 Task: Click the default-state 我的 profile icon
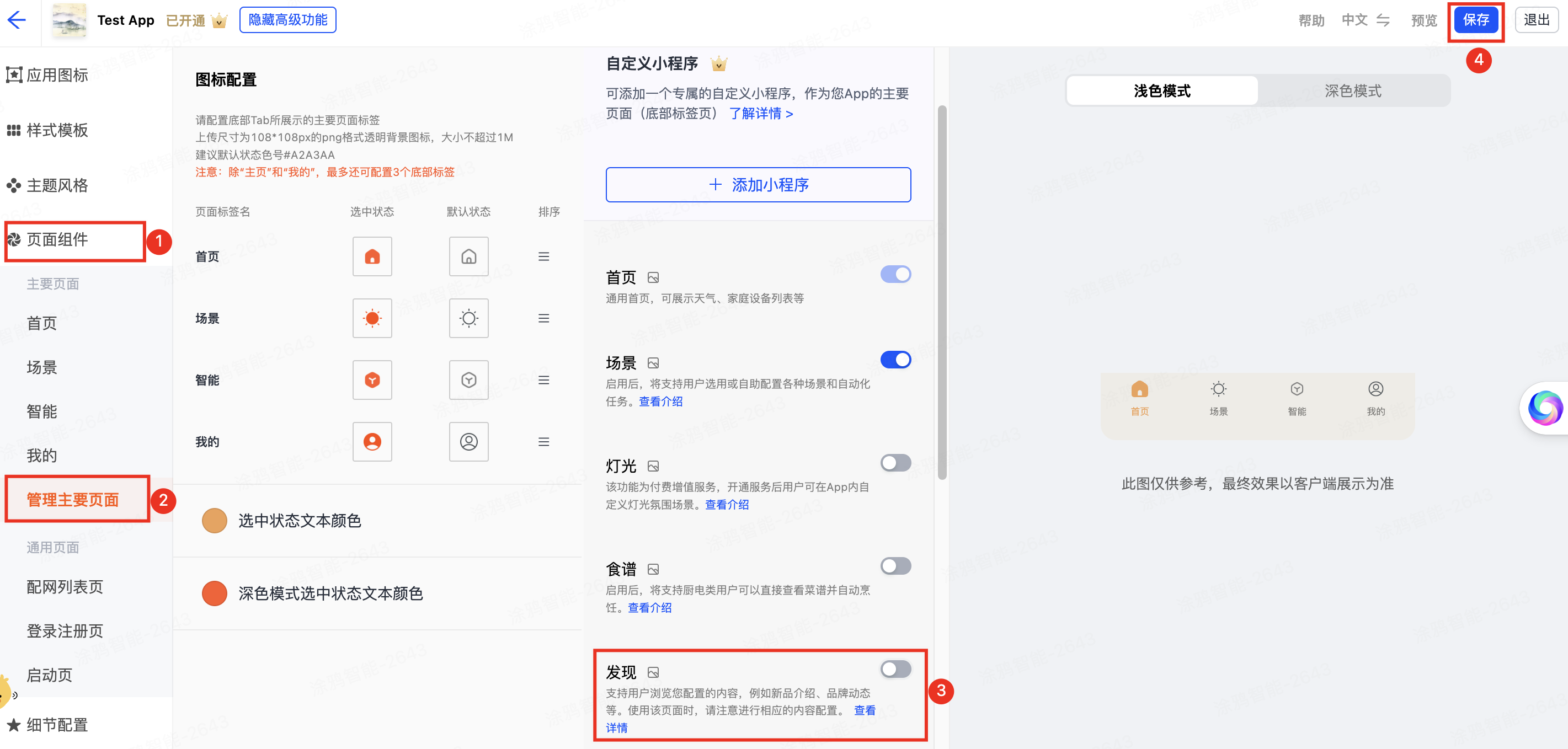coord(469,442)
